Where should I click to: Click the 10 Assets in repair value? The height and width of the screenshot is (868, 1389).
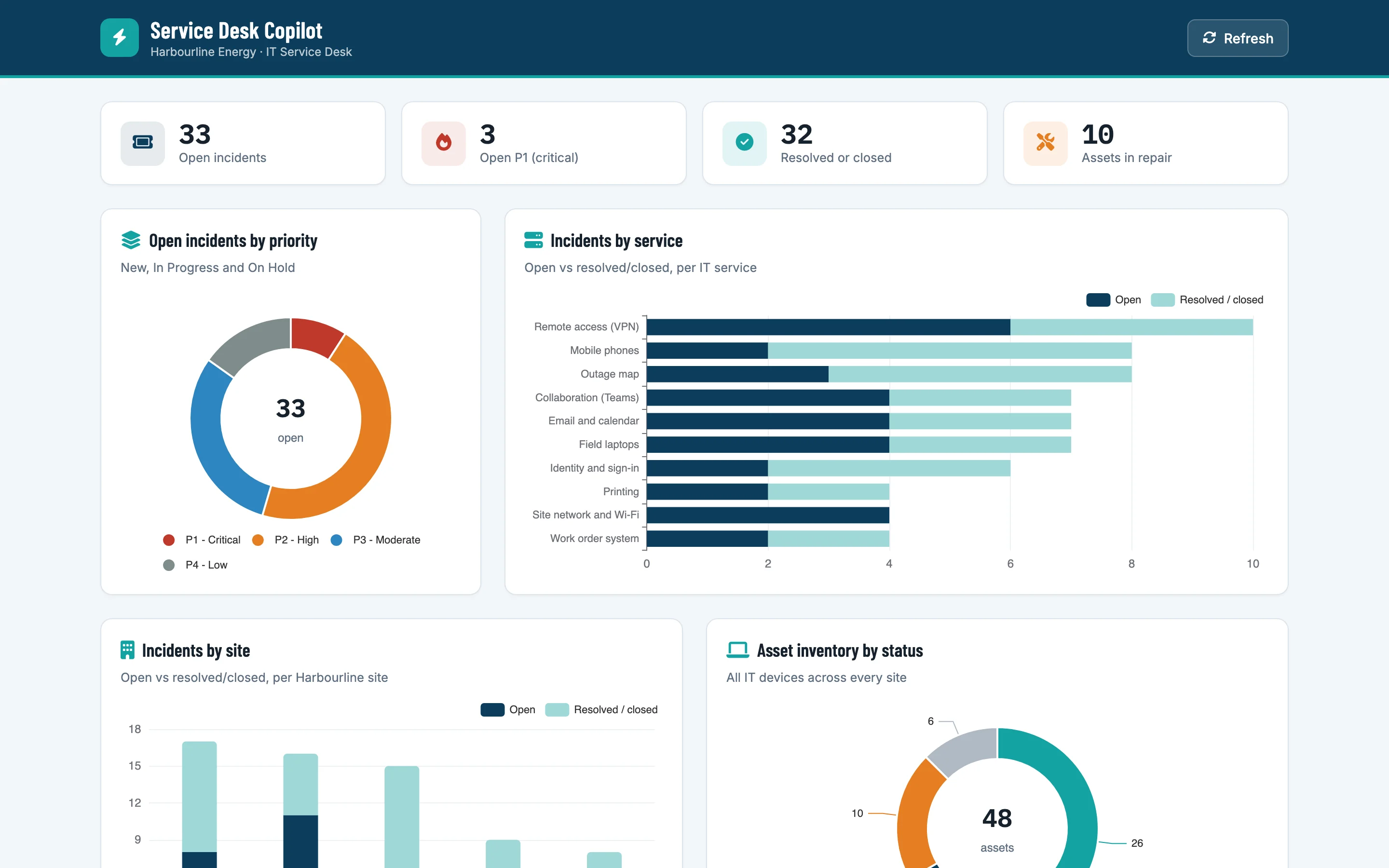1097,135
